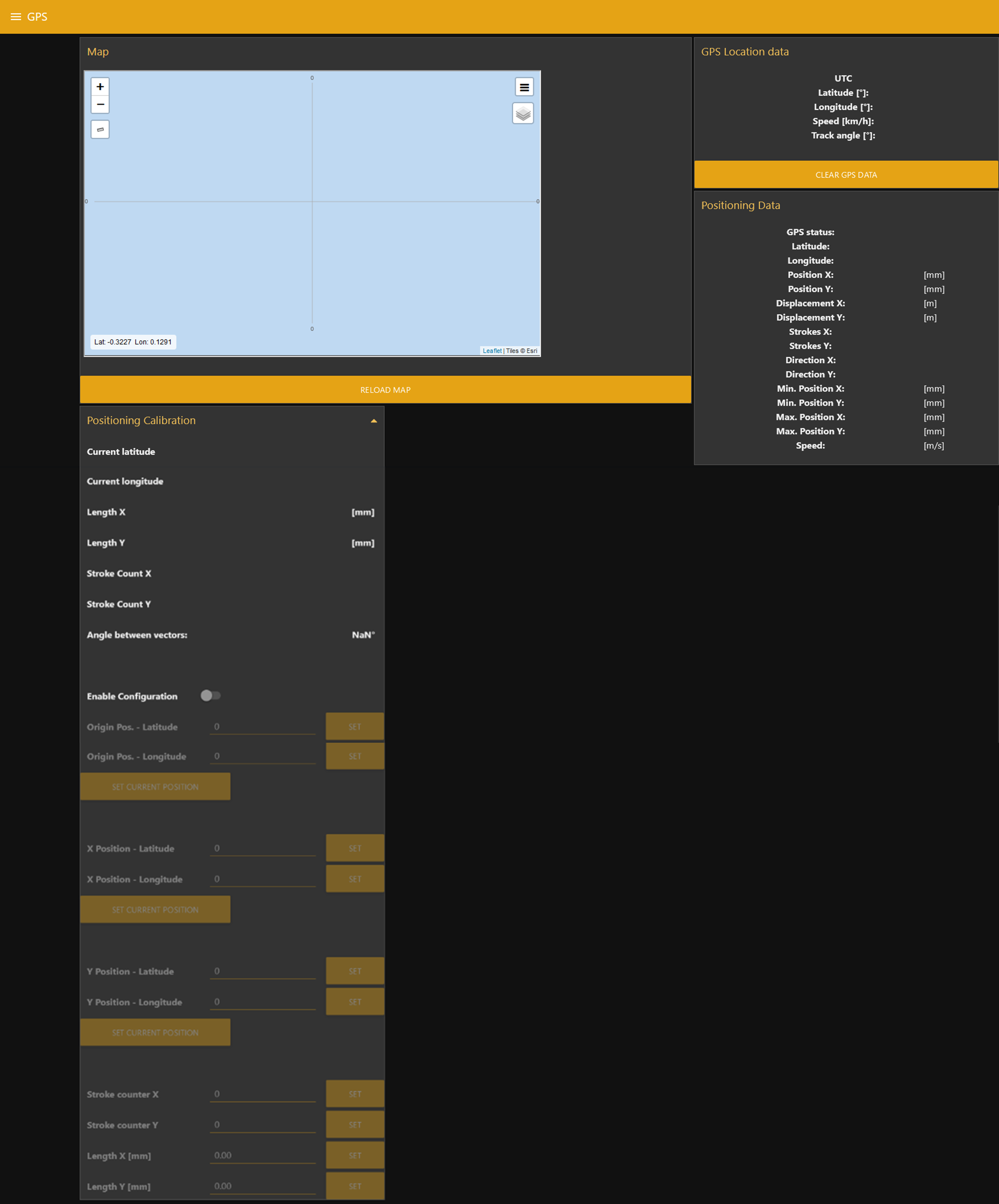
Task: Click the 'Speed [km/h]:' label
Action: (x=842, y=121)
